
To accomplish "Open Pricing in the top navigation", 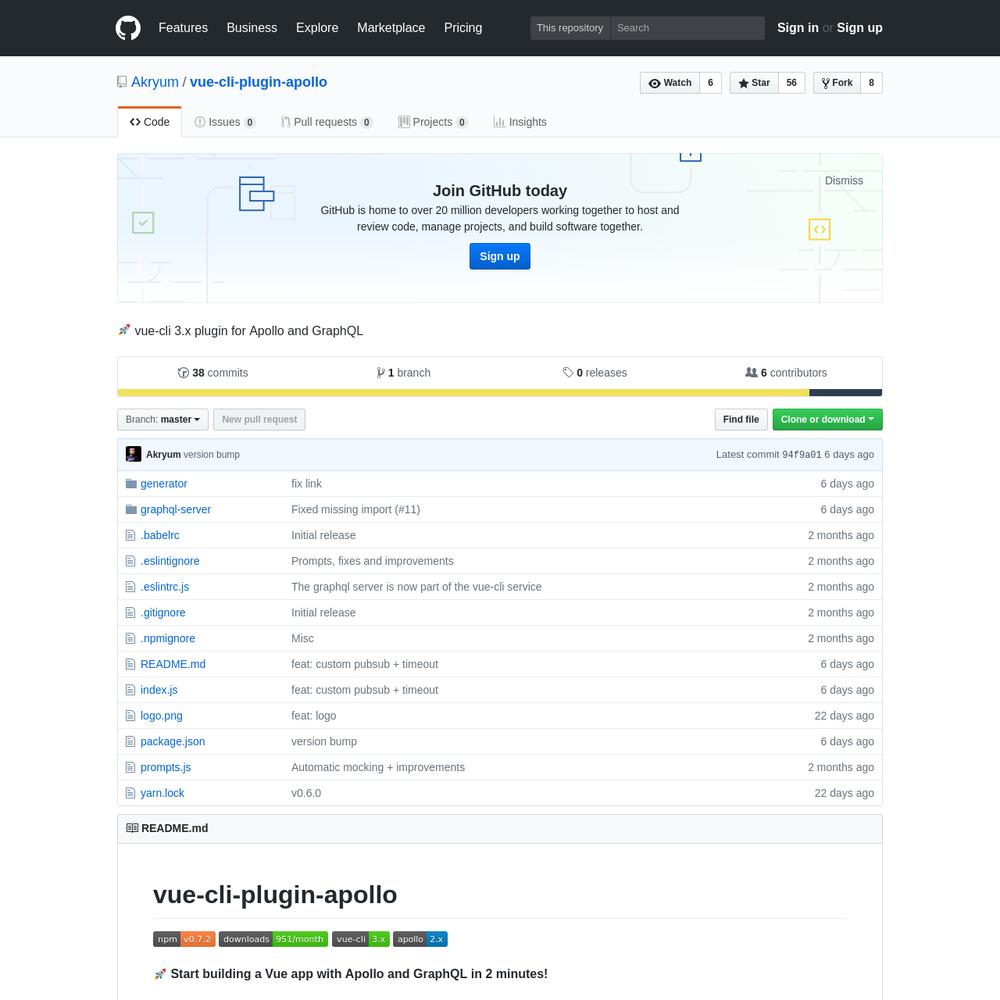I will click(463, 28).
